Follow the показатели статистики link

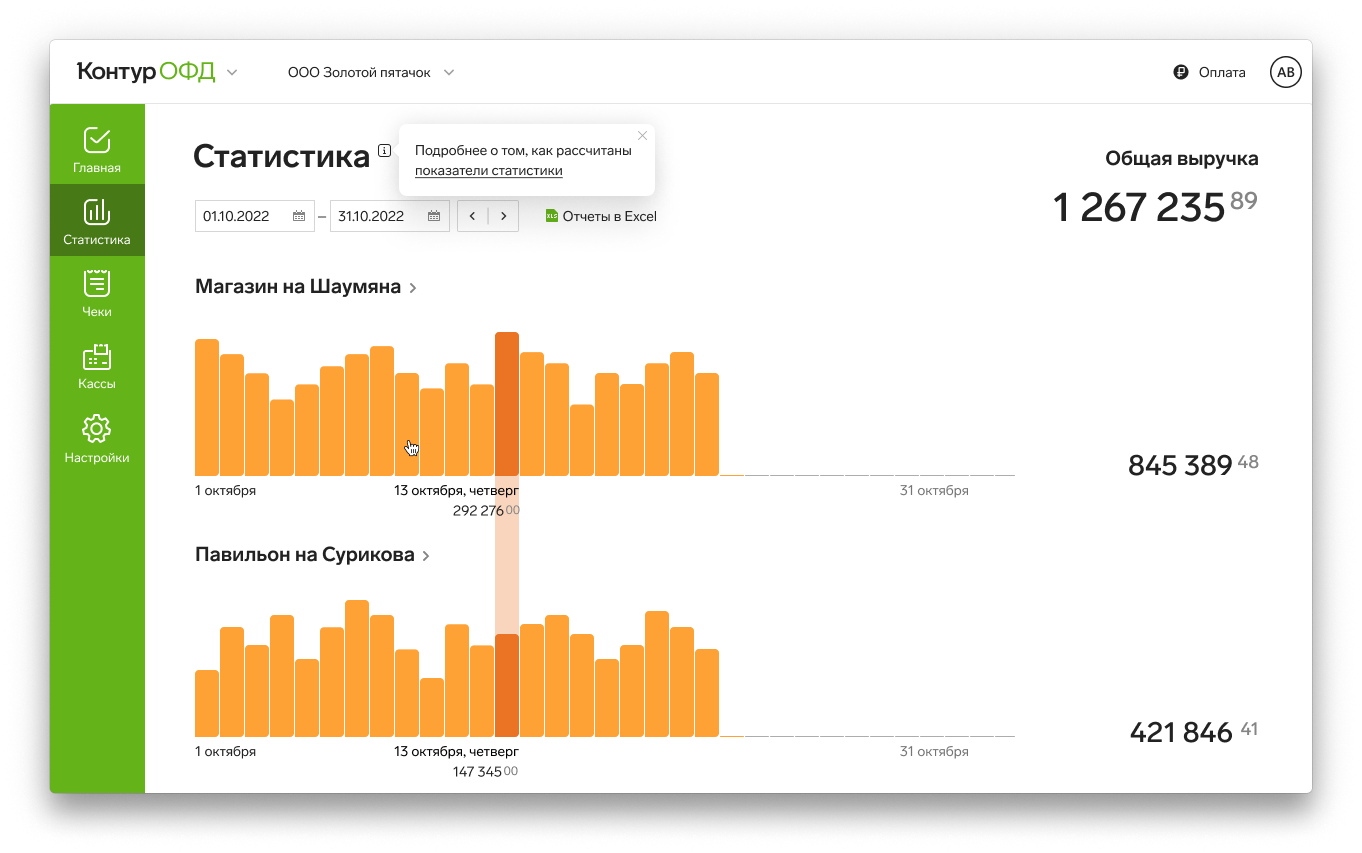click(x=488, y=171)
